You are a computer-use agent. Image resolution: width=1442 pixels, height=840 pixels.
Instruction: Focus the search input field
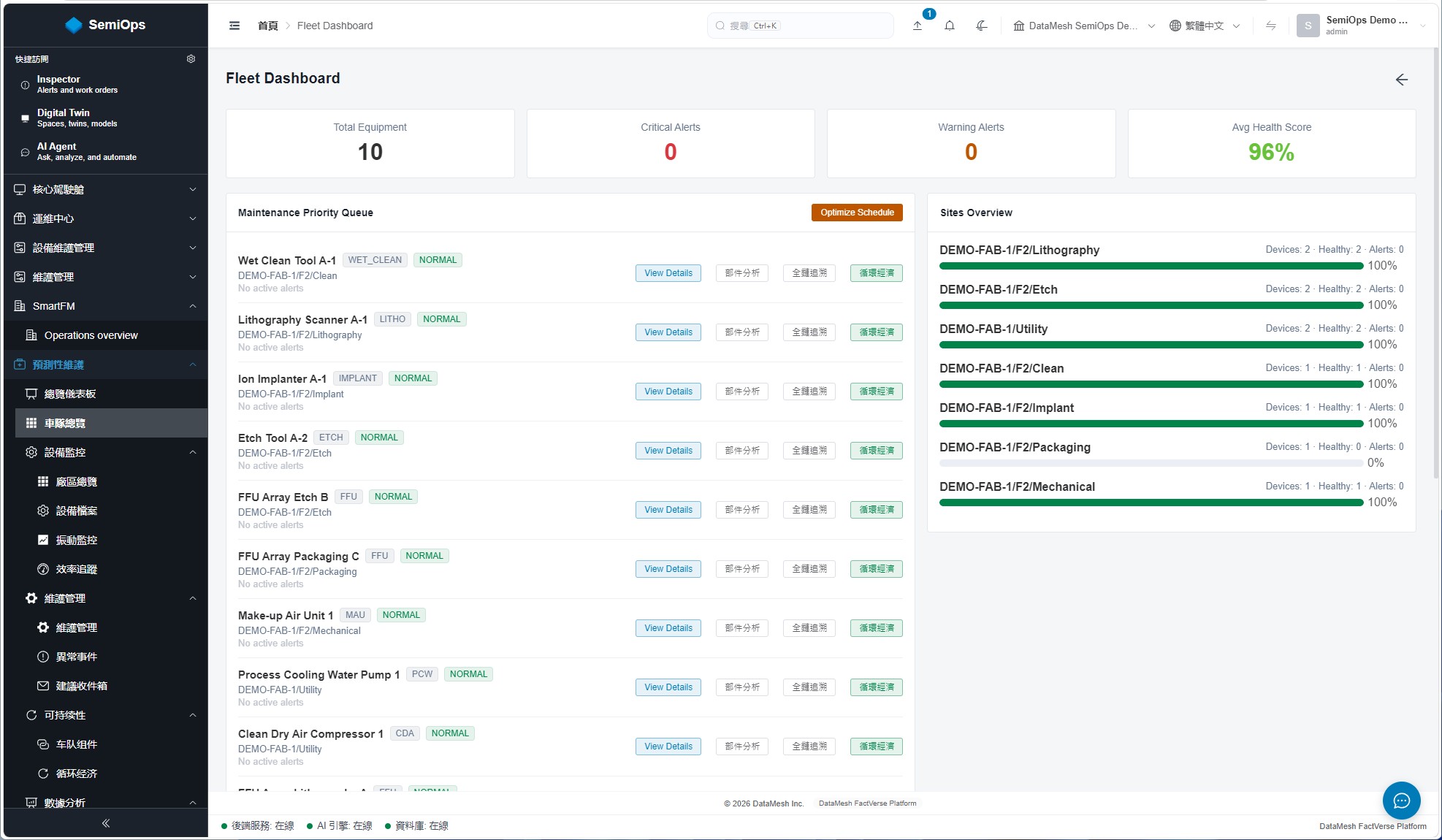pos(800,26)
